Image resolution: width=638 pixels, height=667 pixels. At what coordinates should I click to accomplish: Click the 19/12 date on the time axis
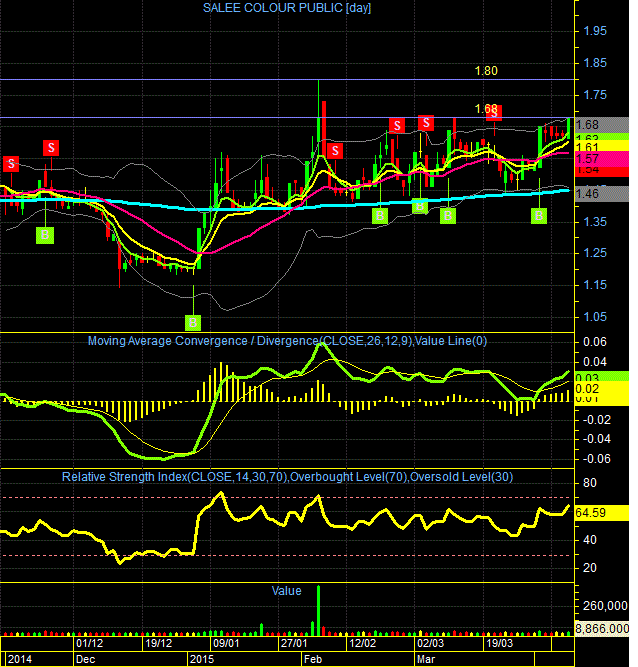pos(159,643)
